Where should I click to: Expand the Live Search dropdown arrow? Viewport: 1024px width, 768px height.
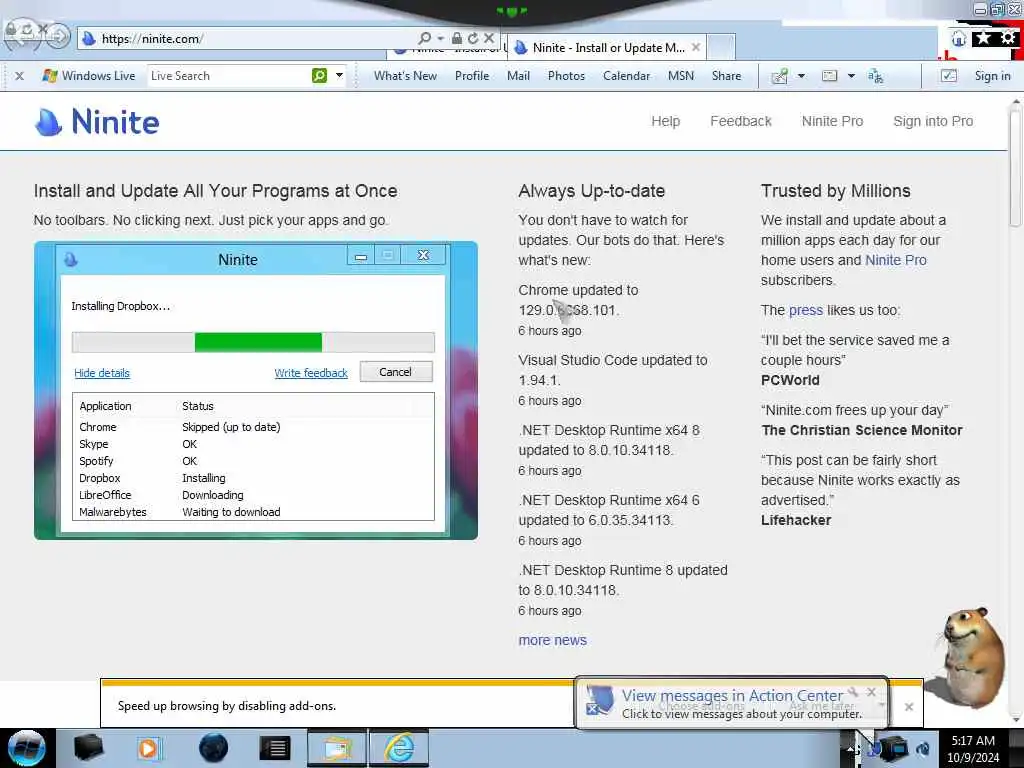[x=339, y=76]
